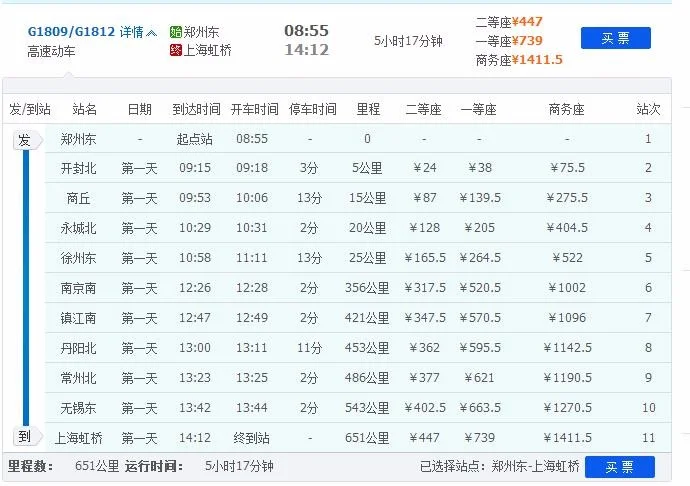Click the 到 arrival marker

(x=26, y=436)
